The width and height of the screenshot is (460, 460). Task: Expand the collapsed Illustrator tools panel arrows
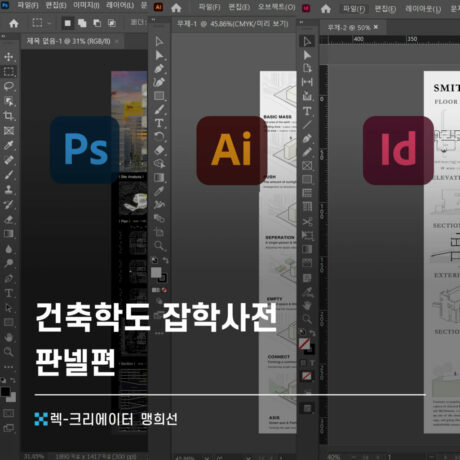[x=153, y=20]
